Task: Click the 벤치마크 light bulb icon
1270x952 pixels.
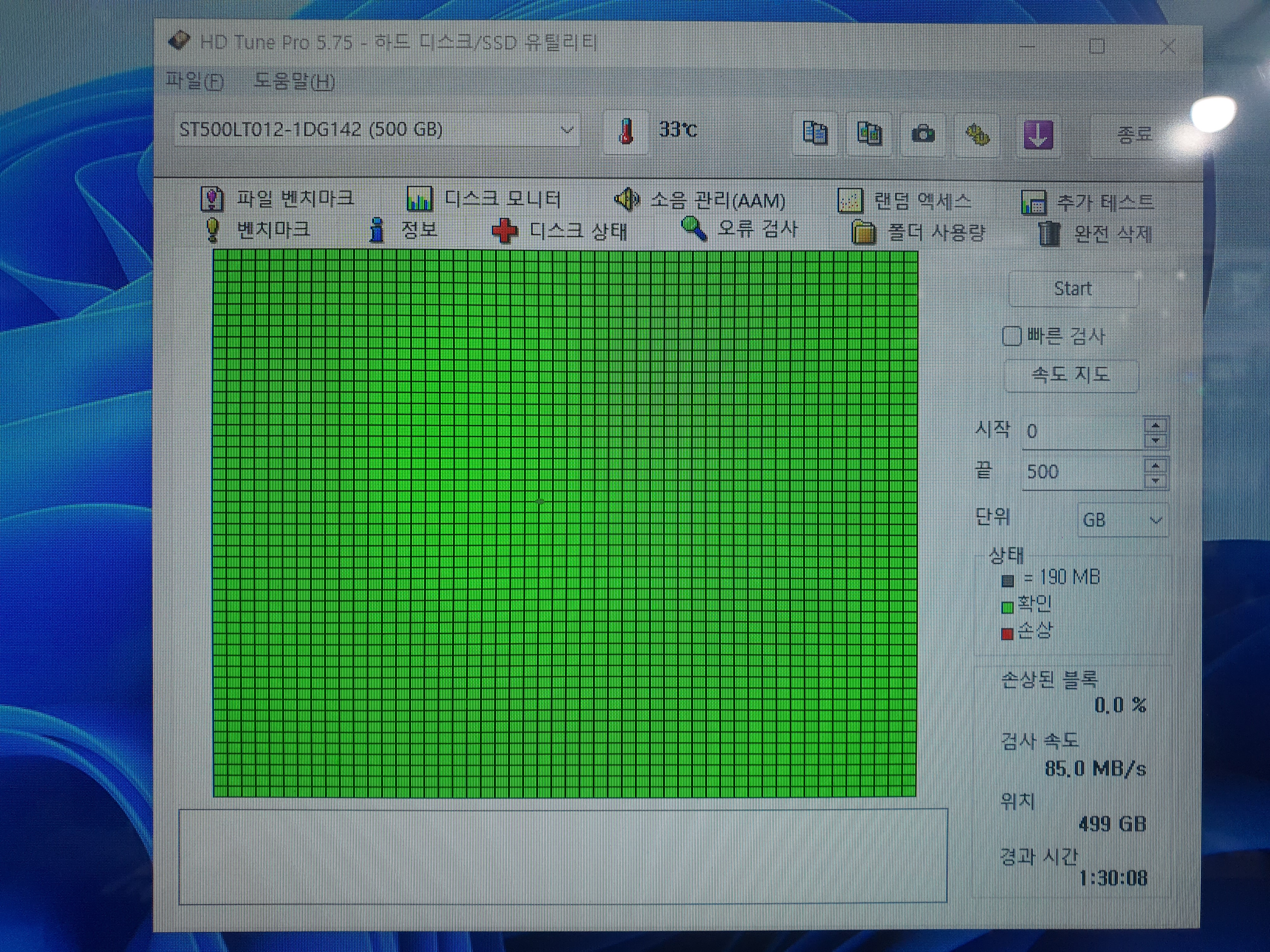Action: [212, 230]
